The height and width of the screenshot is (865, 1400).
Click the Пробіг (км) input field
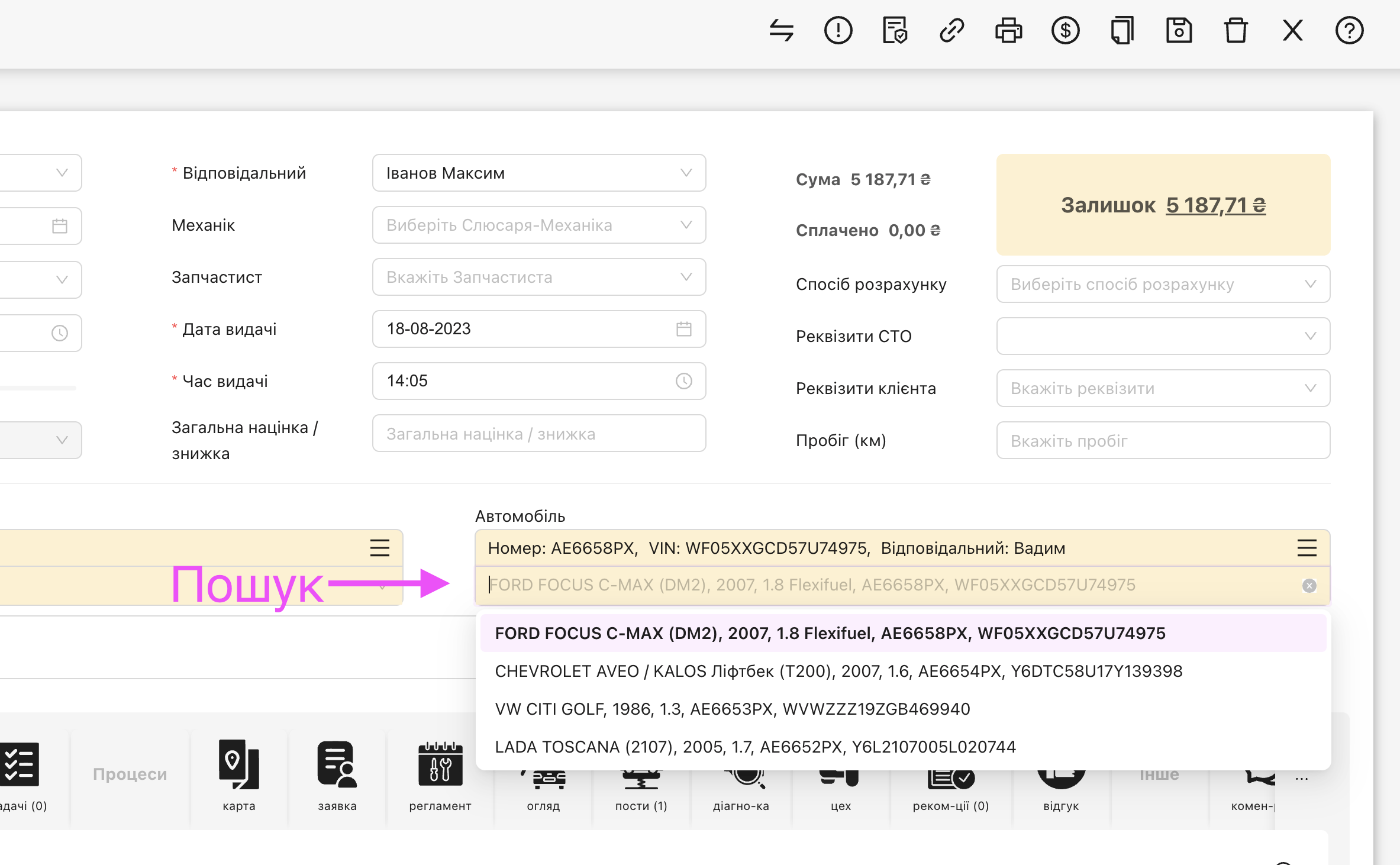pyautogui.click(x=1163, y=440)
